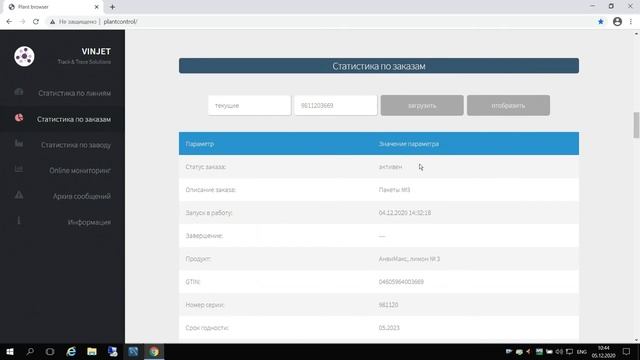This screenshot has height=360, width=640.
Task: Click the Пакеты order description value
Action: (x=394, y=190)
